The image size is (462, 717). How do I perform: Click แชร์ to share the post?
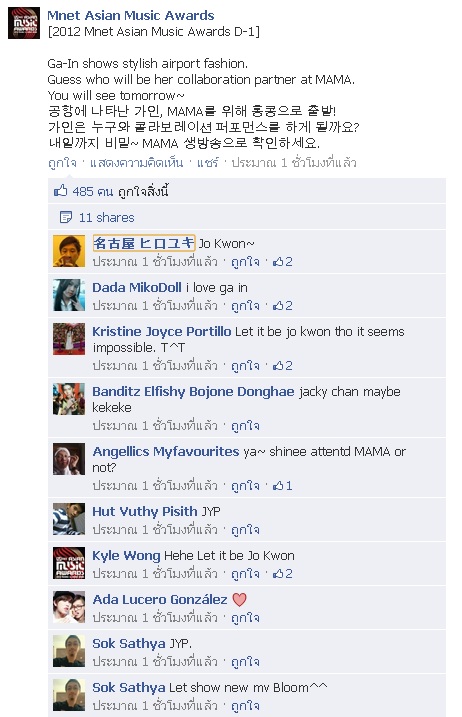208,163
